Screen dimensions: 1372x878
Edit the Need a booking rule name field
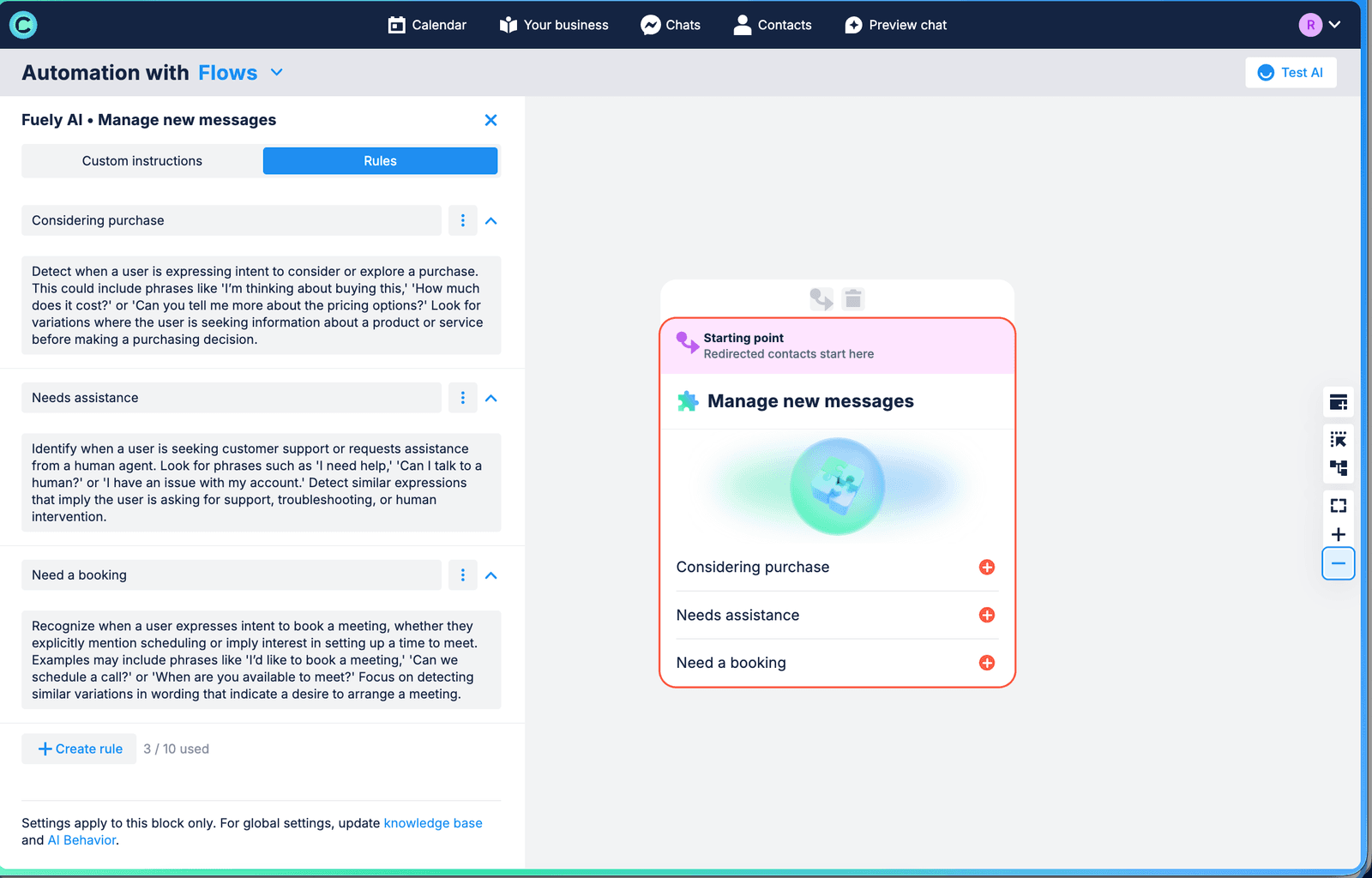232,575
